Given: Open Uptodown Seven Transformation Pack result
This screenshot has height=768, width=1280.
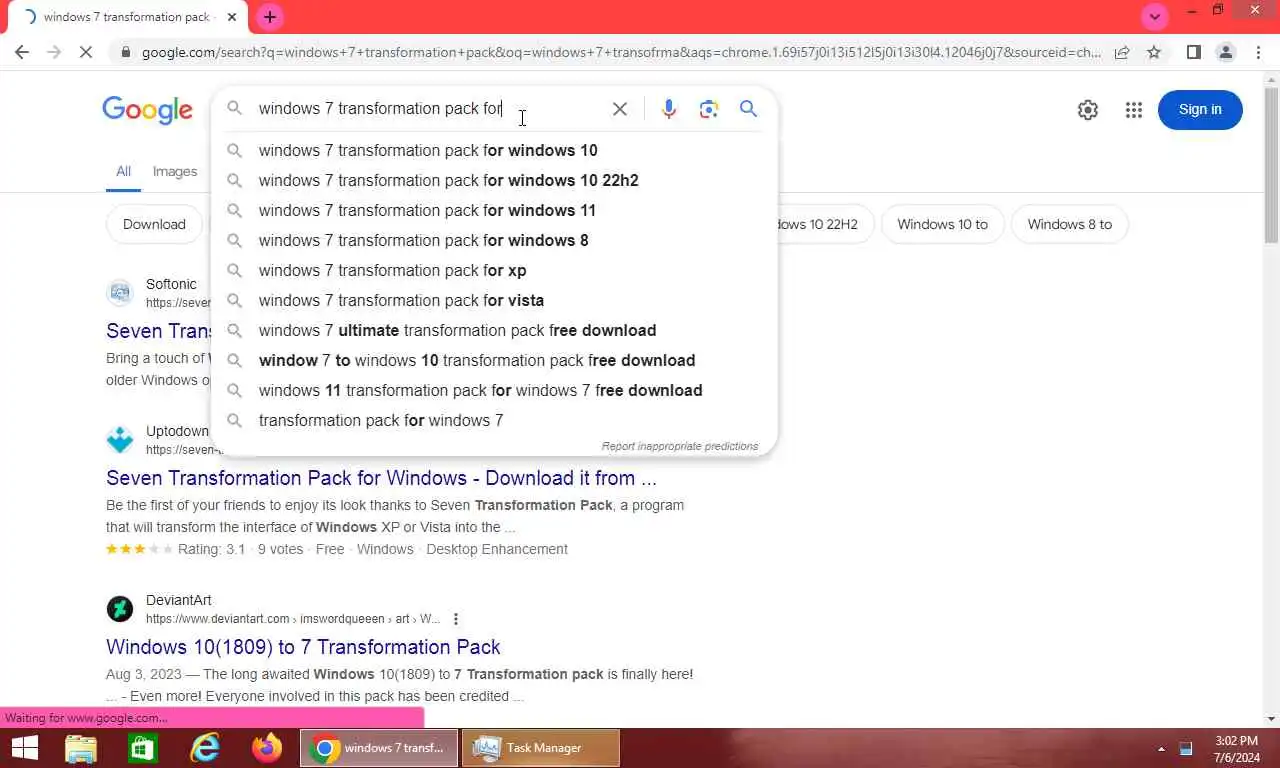Looking at the screenshot, I should [x=381, y=478].
